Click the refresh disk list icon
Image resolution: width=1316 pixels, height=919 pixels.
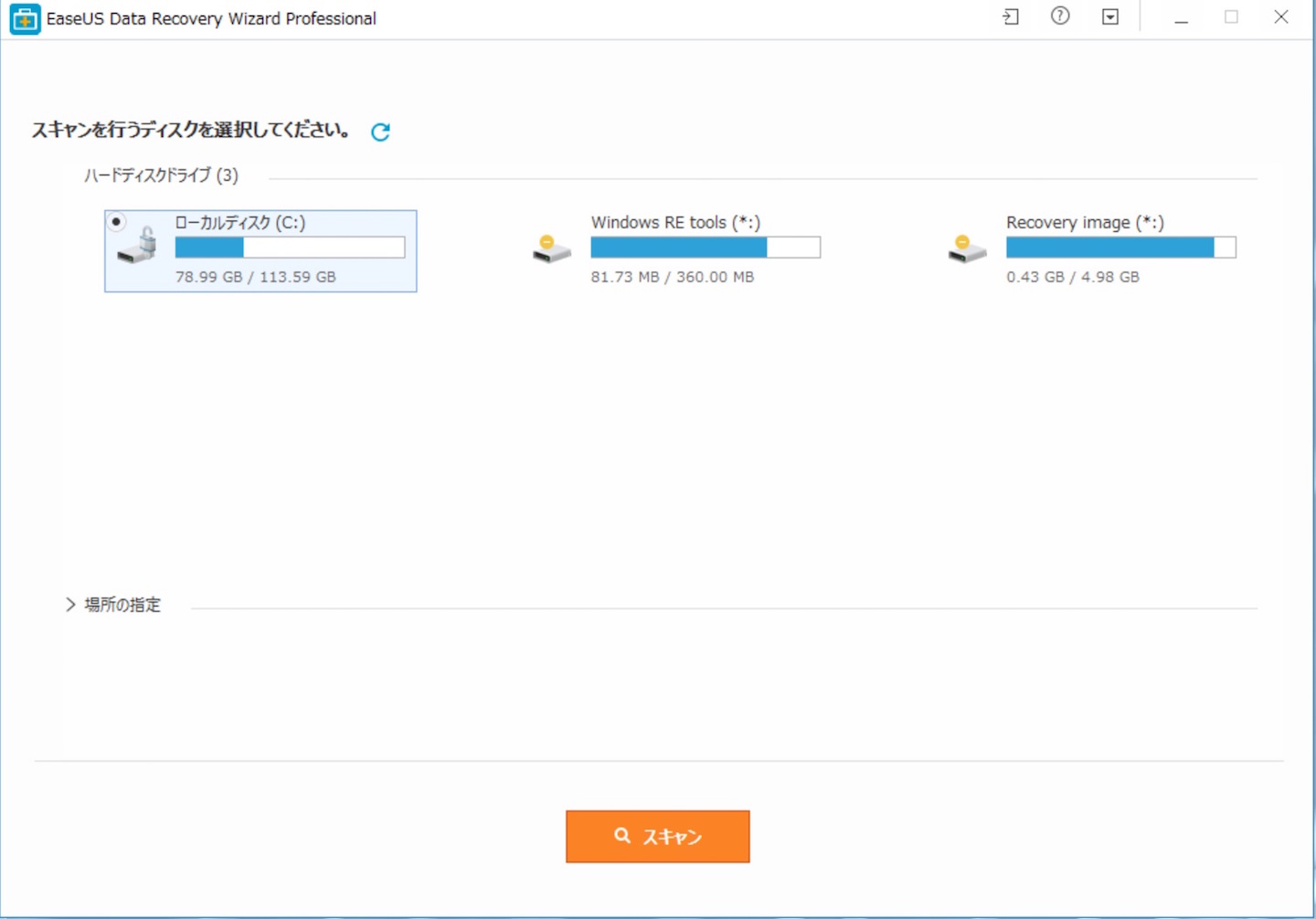[380, 132]
